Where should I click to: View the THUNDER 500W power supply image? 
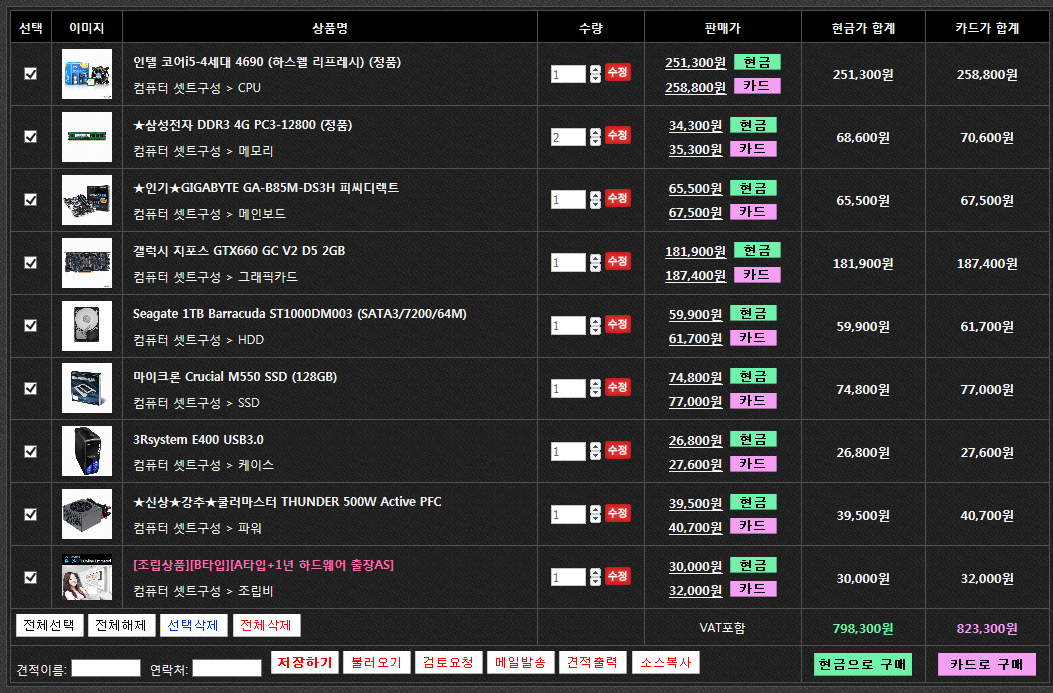pos(87,514)
